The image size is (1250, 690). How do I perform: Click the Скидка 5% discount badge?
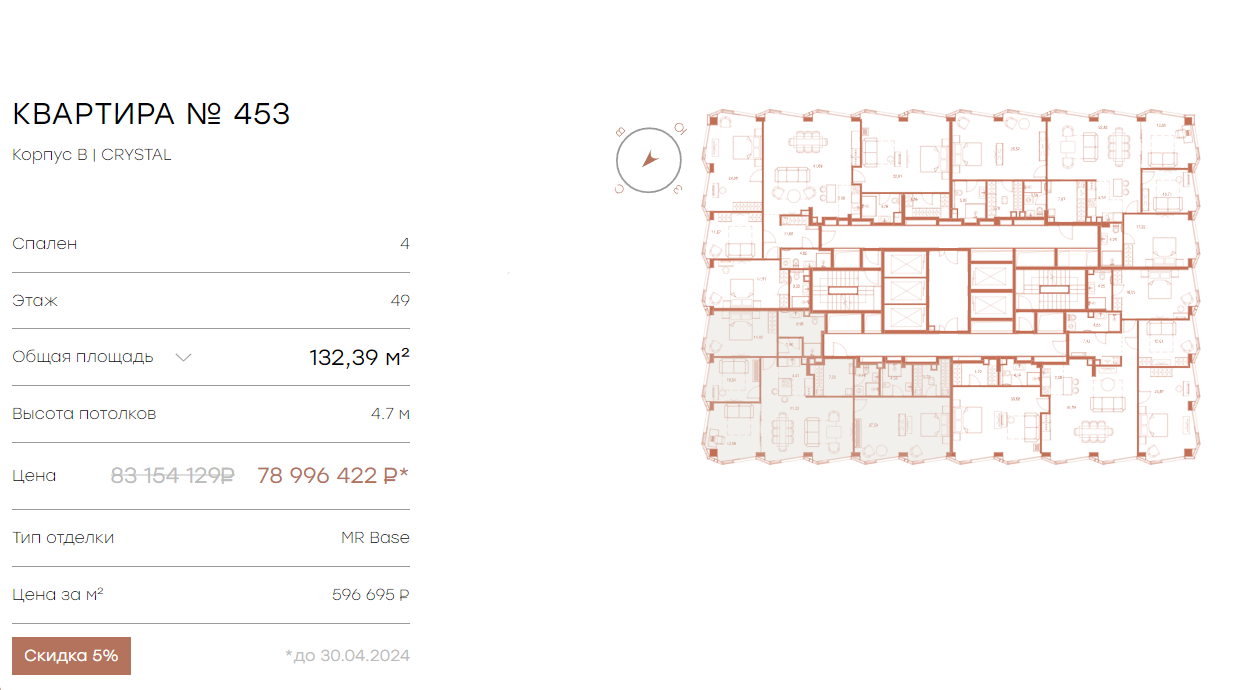coord(71,656)
